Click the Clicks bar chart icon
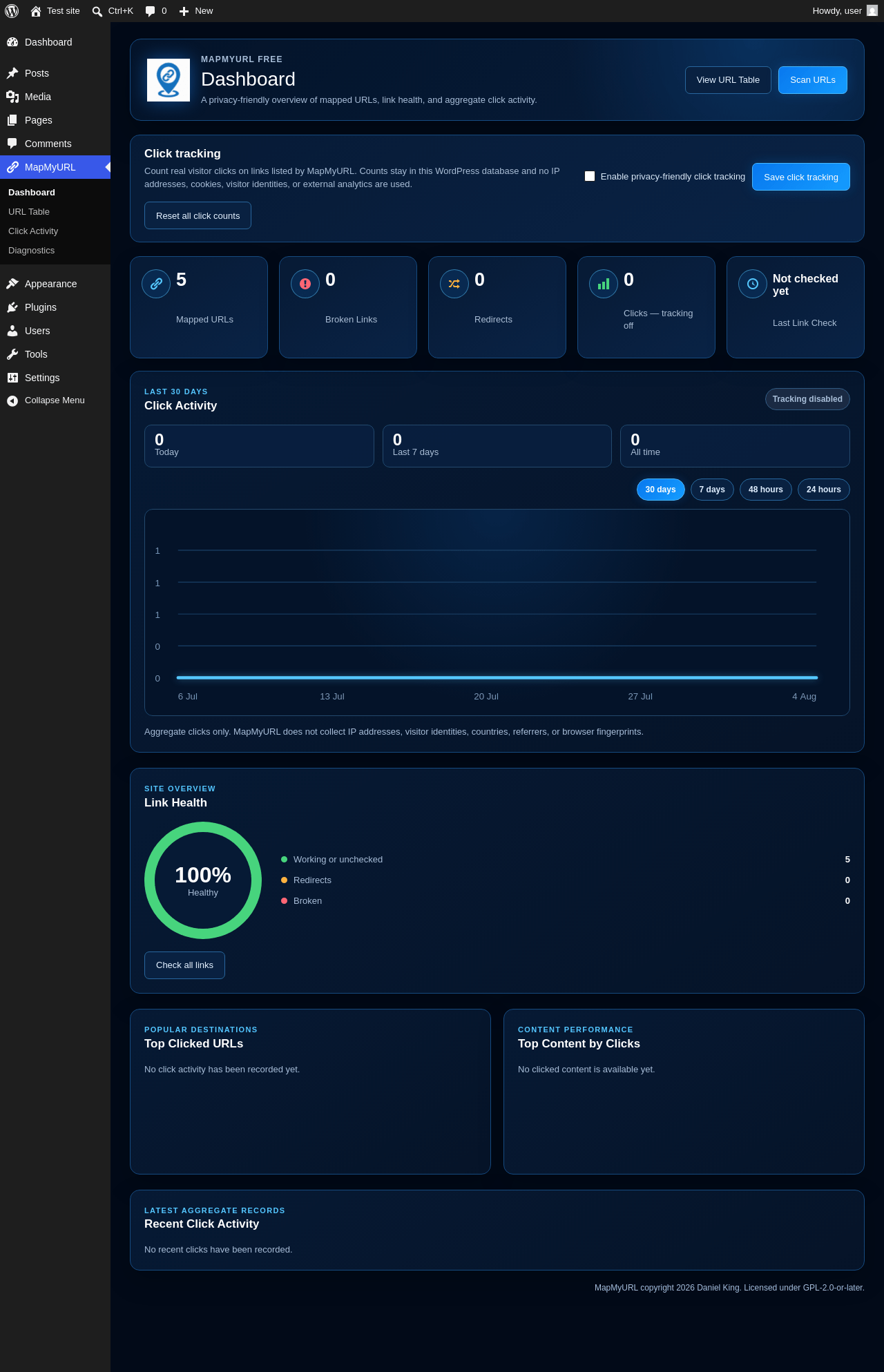 point(604,284)
